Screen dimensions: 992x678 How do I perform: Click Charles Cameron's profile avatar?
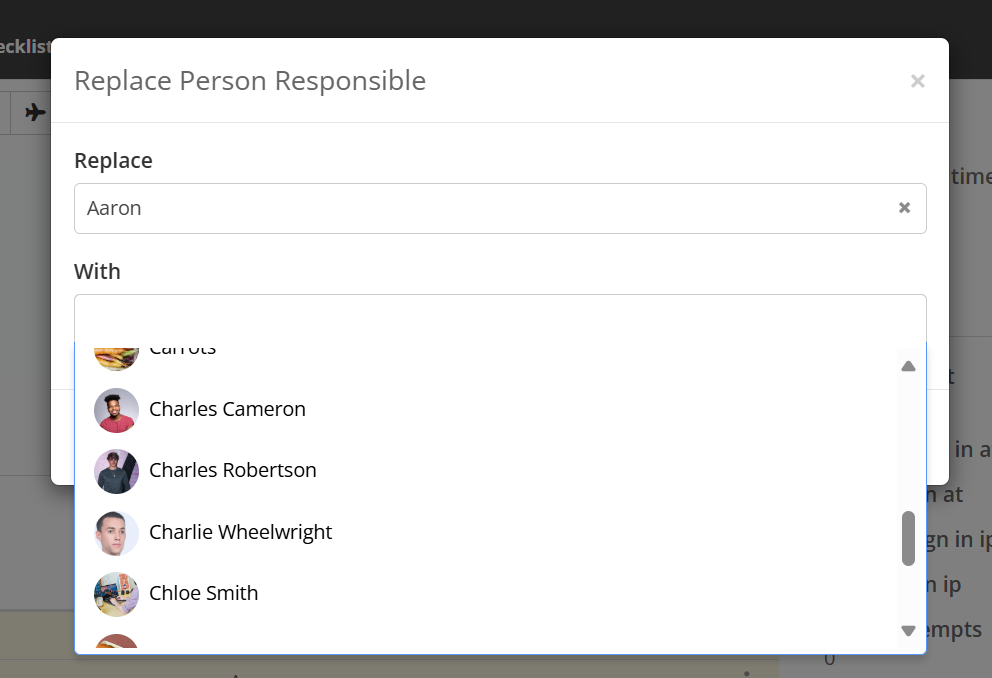[x=116, y=410]
